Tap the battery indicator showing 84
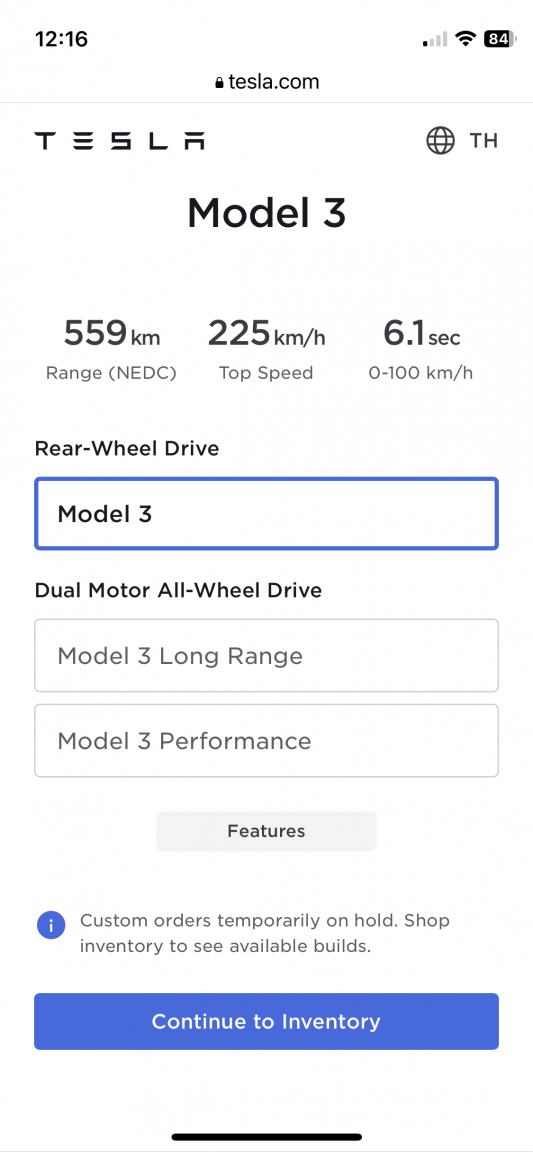The height and width of the screenshot is (1152, 533). coord(501,39)
